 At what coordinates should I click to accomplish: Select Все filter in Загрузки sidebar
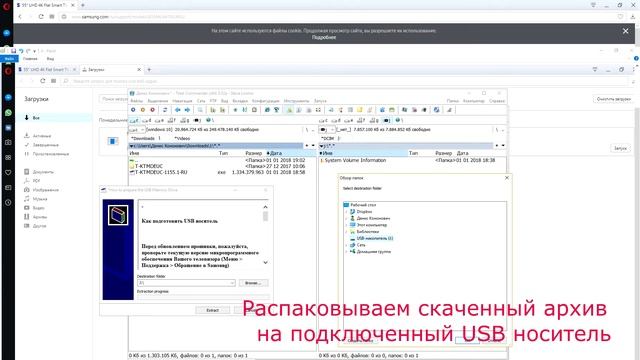click(x=55, y=118)
